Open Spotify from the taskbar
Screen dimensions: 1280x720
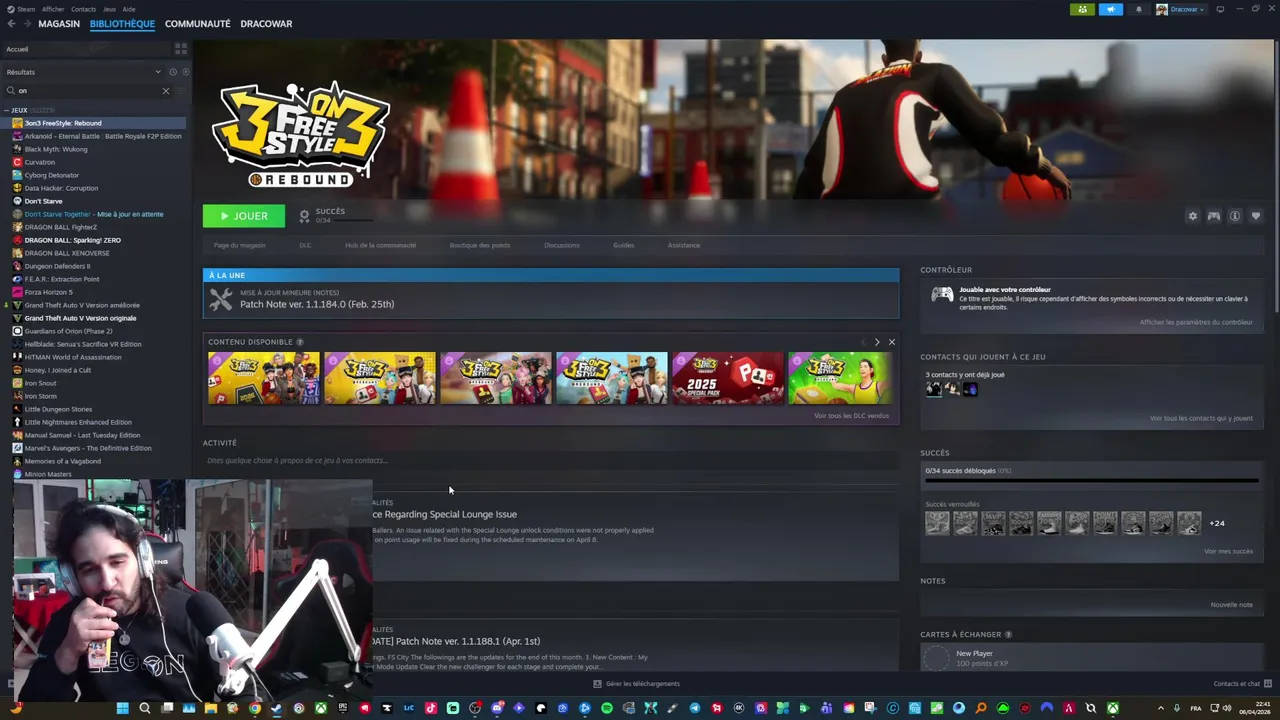point(606,708)
